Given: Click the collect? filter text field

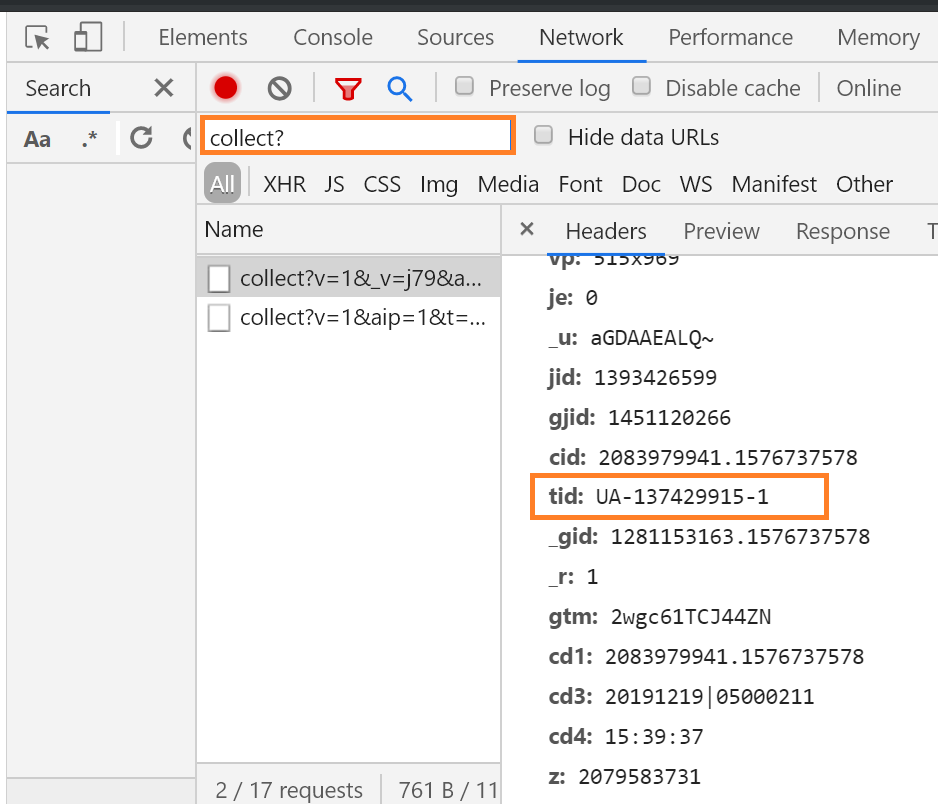Looking at the screenshot, I should pyautogui.click(x=357, y=136).
